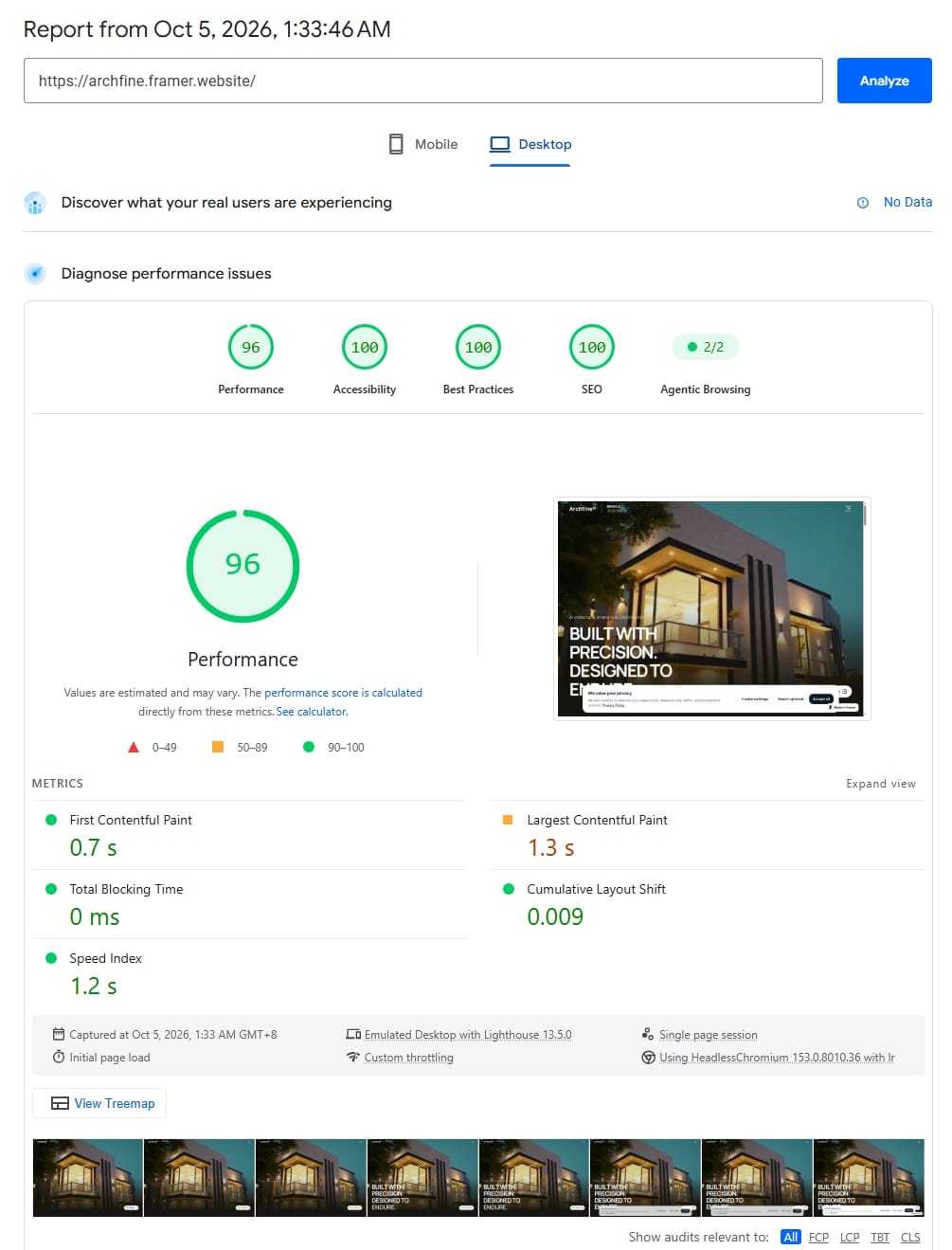Viewport: 952px width, 1250px height.
Task: Open the See calculator link
Action: 312,712
